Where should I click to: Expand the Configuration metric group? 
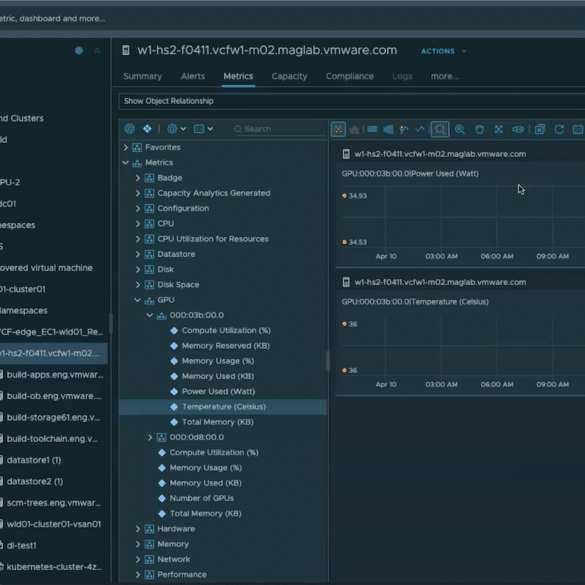[x=138, y=209]
